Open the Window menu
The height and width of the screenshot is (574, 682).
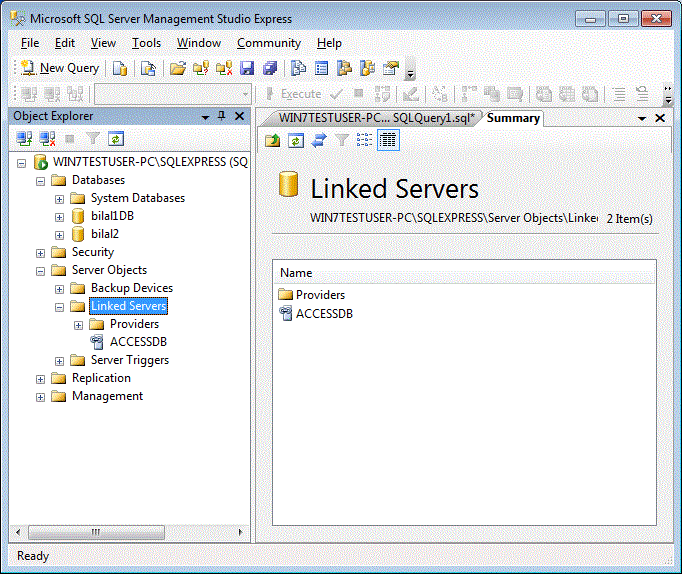coord(199,43)
